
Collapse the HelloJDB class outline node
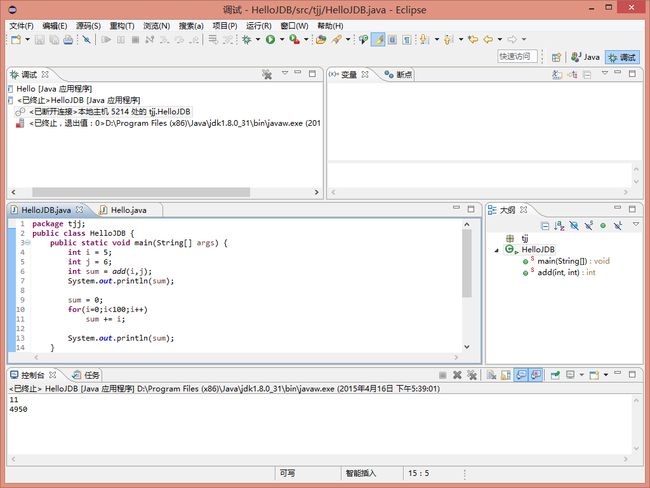click(497, 250)
